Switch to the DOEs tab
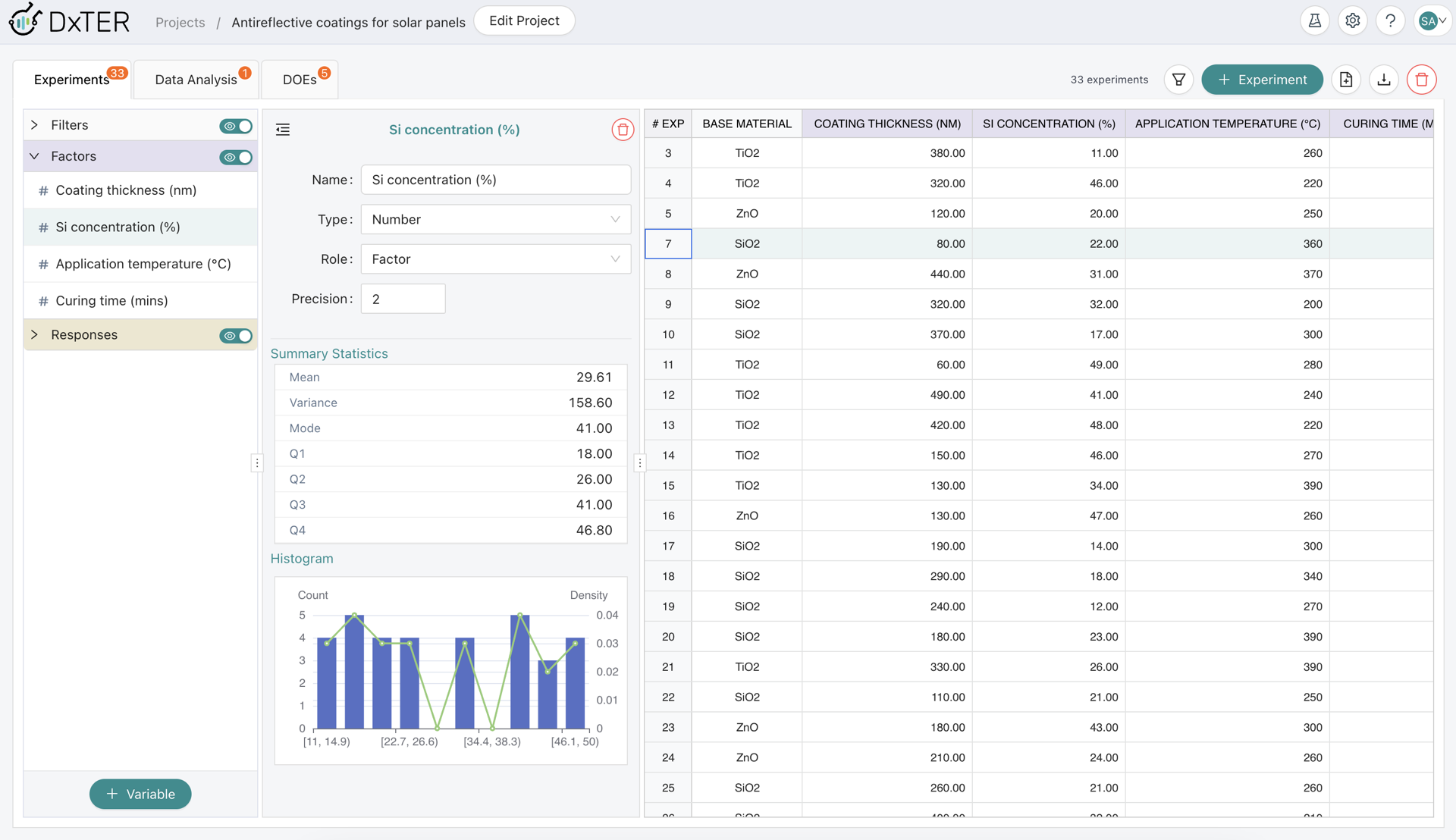Image resolution: width=1456 pixels, height=840 pixels. point(300,80)
